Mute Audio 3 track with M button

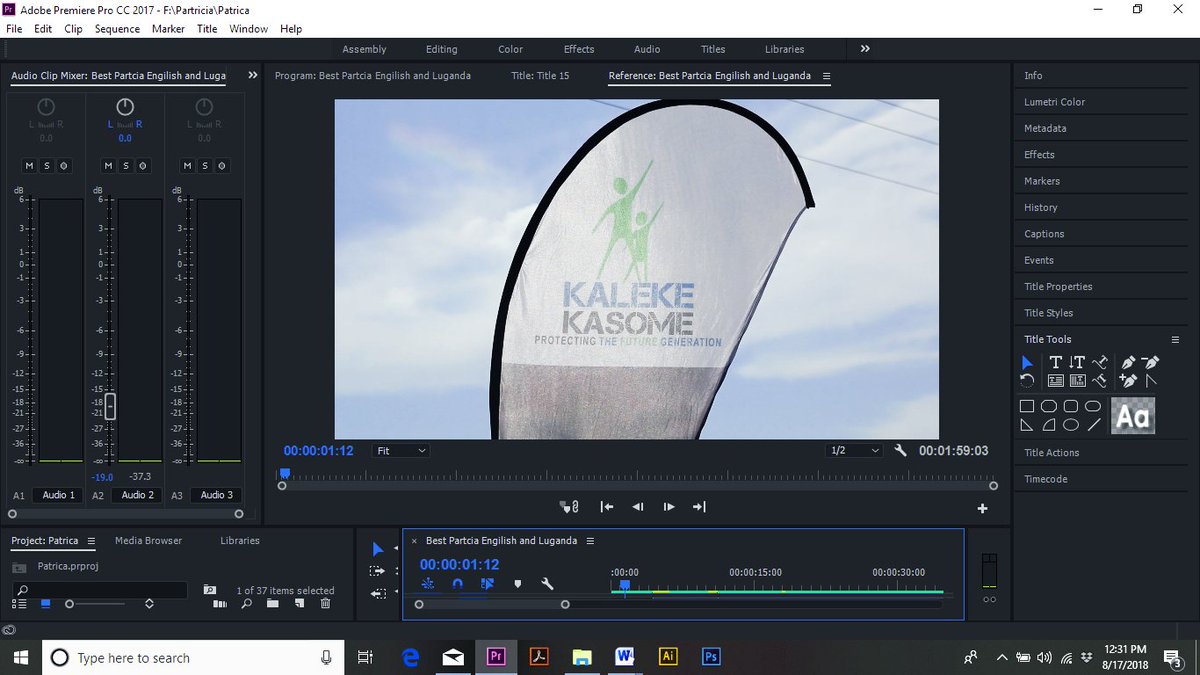coord(187,165)
